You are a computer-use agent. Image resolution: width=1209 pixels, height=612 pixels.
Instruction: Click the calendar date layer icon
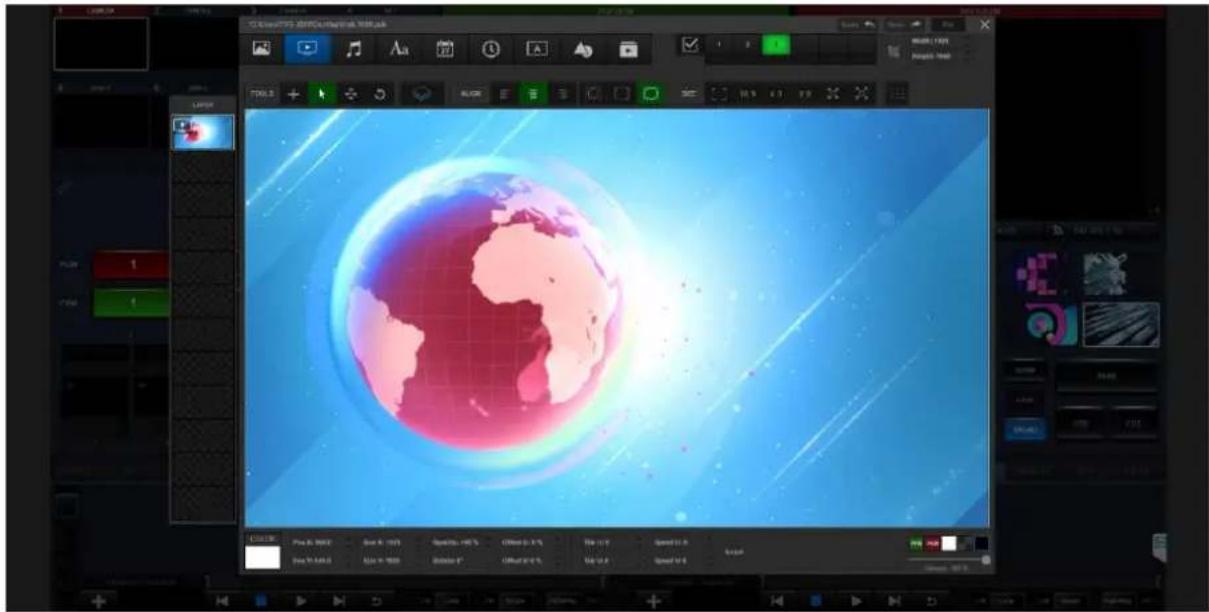(x=446, y=48)
